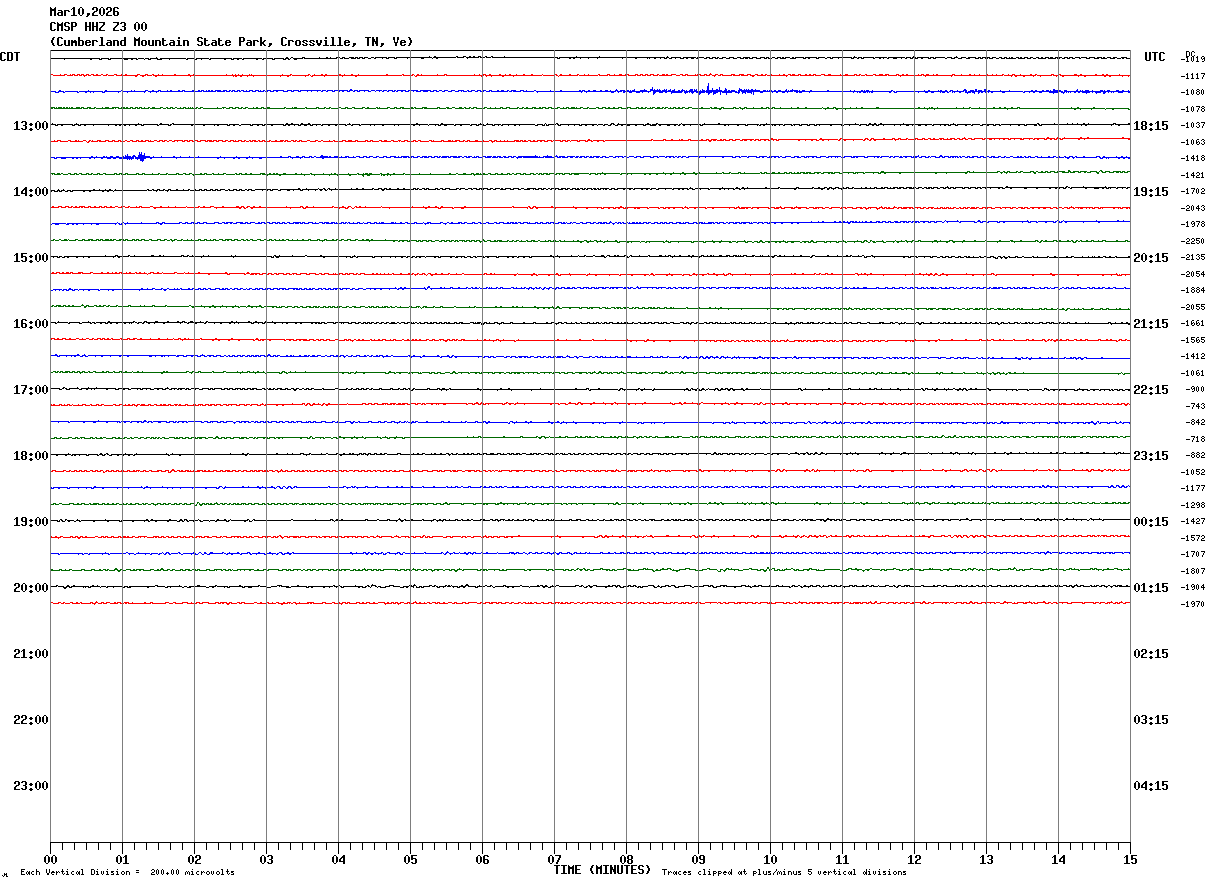Click the DC offset value -718
The image size is (1210, 886).
(1196, 439)
